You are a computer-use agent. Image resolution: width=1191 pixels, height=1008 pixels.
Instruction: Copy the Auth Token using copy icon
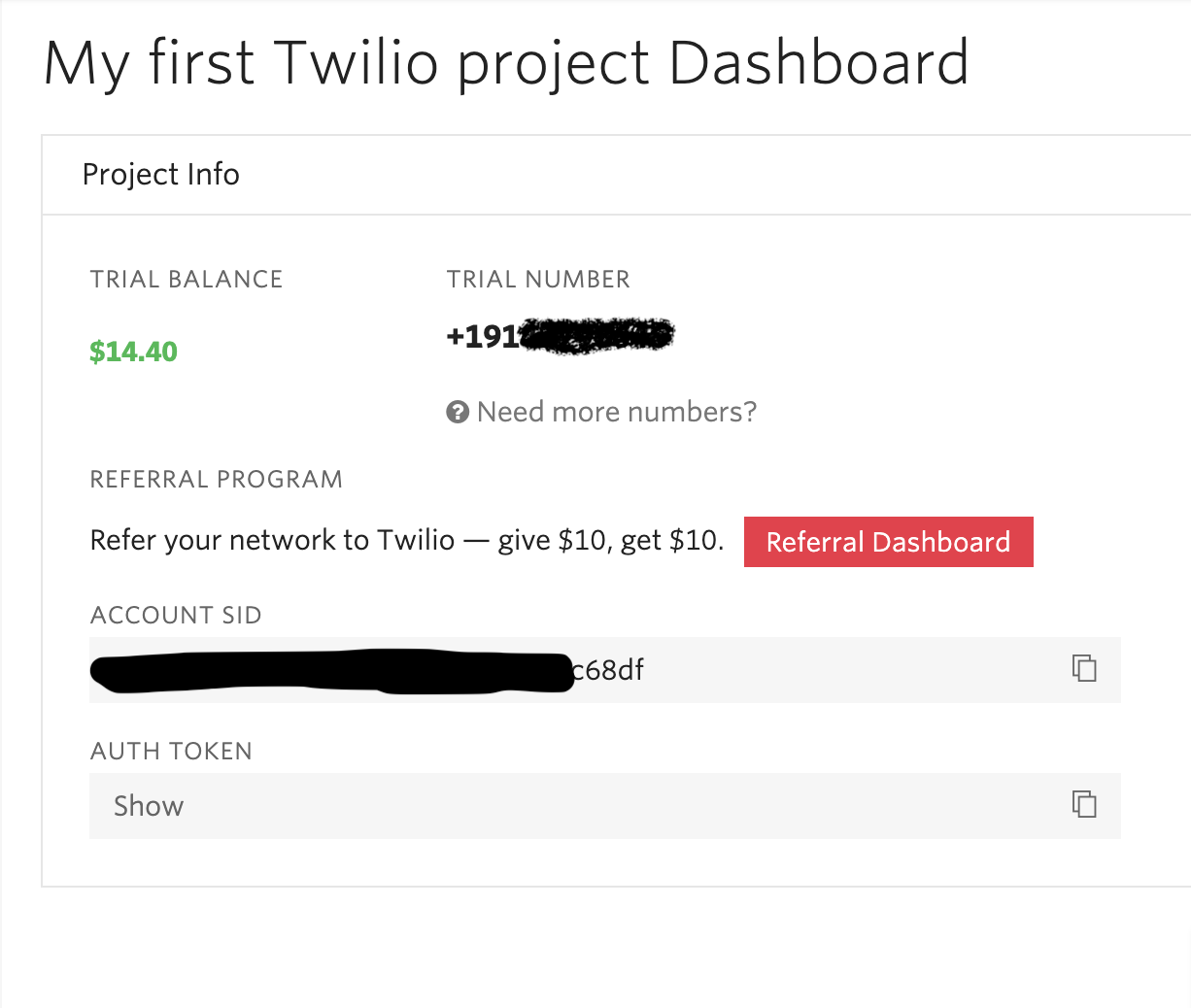tap(1084, 804)
